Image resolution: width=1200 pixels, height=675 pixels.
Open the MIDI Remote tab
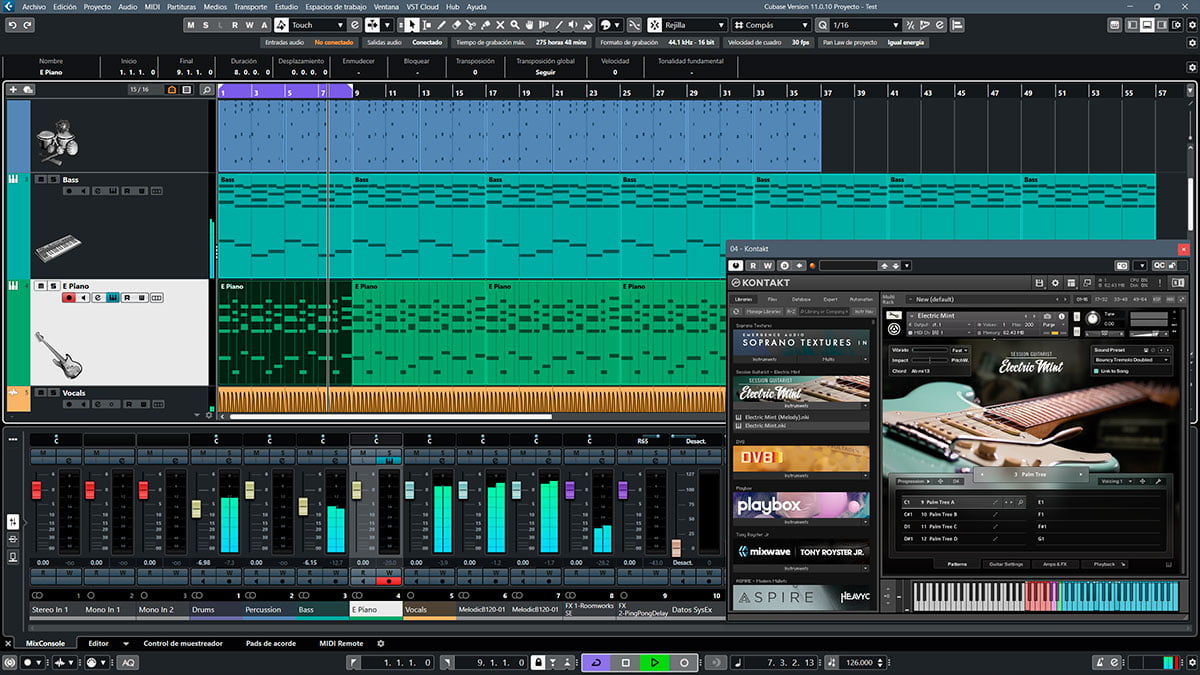341,644
